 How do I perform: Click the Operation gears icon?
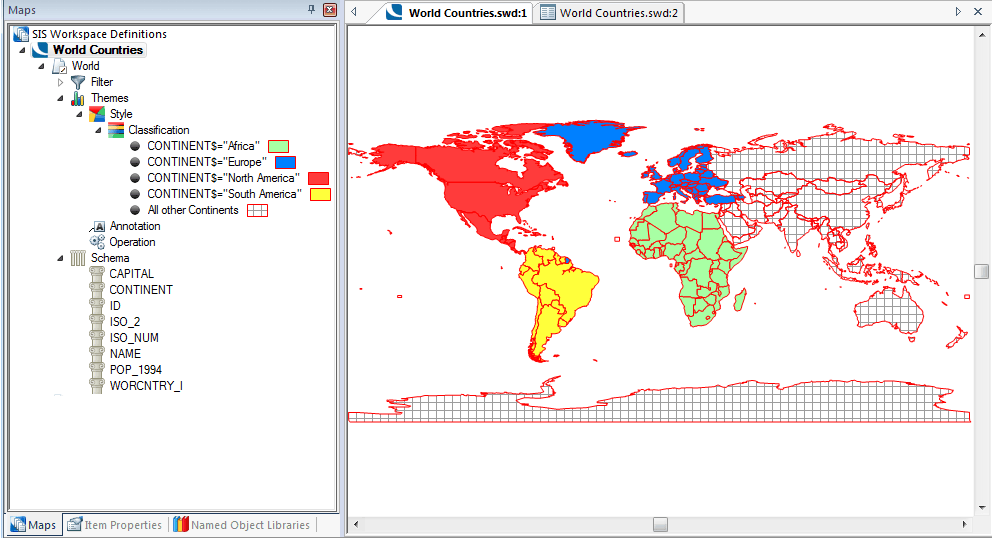[x=97, y=242]
